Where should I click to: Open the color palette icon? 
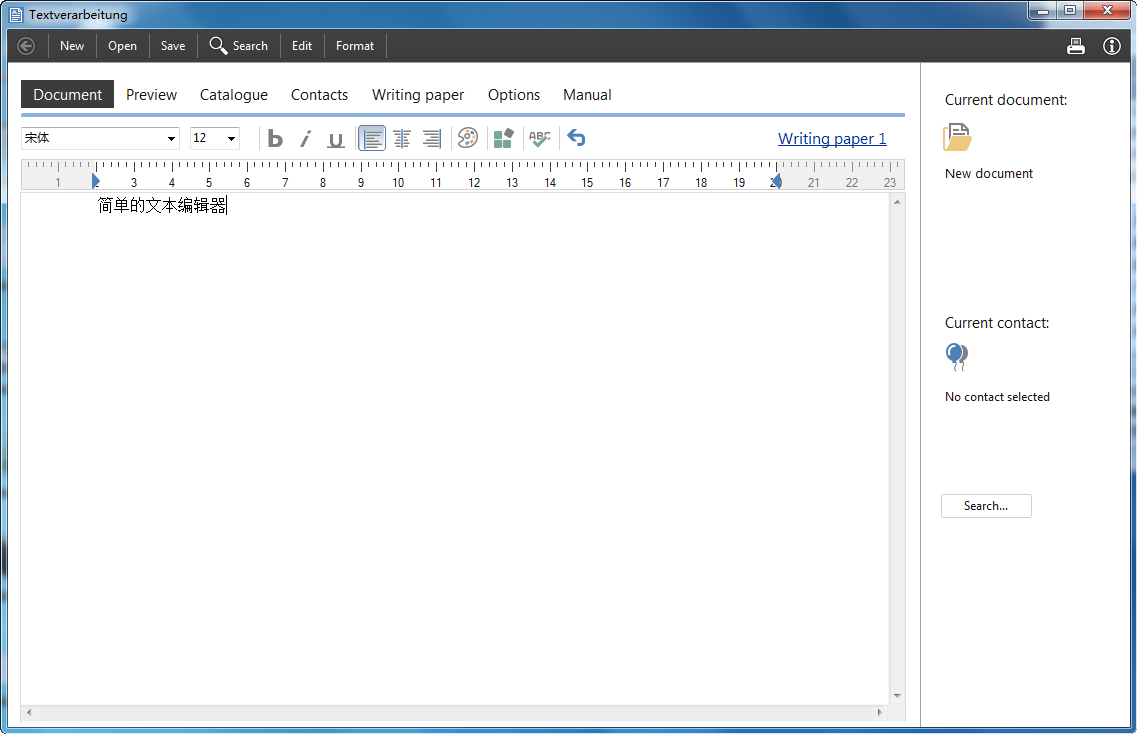468,138
